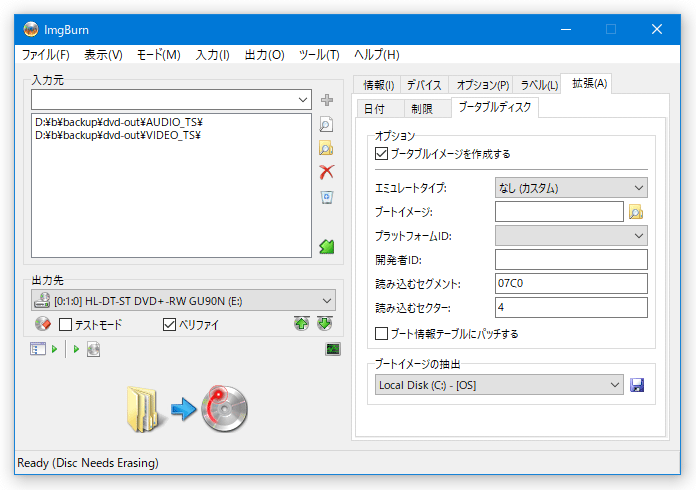Select the AUDIO_TS source entry

click(x=119, y=122)
